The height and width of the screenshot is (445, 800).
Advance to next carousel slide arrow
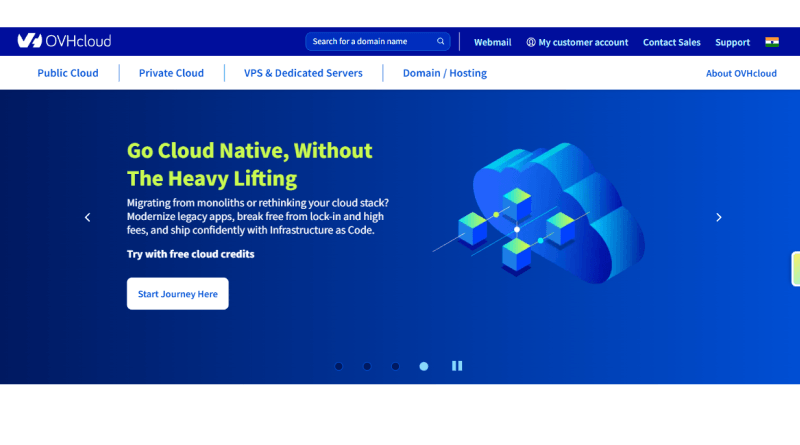(x=718, y=217)
